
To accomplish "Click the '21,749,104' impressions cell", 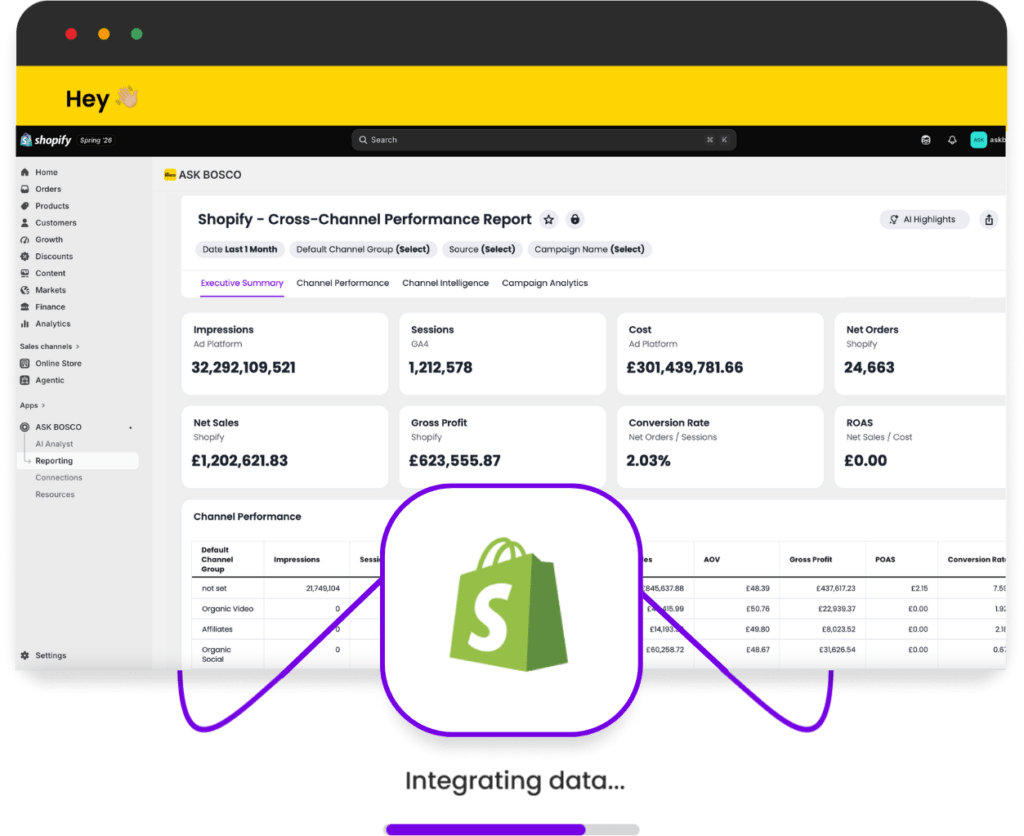I will 323,588.
